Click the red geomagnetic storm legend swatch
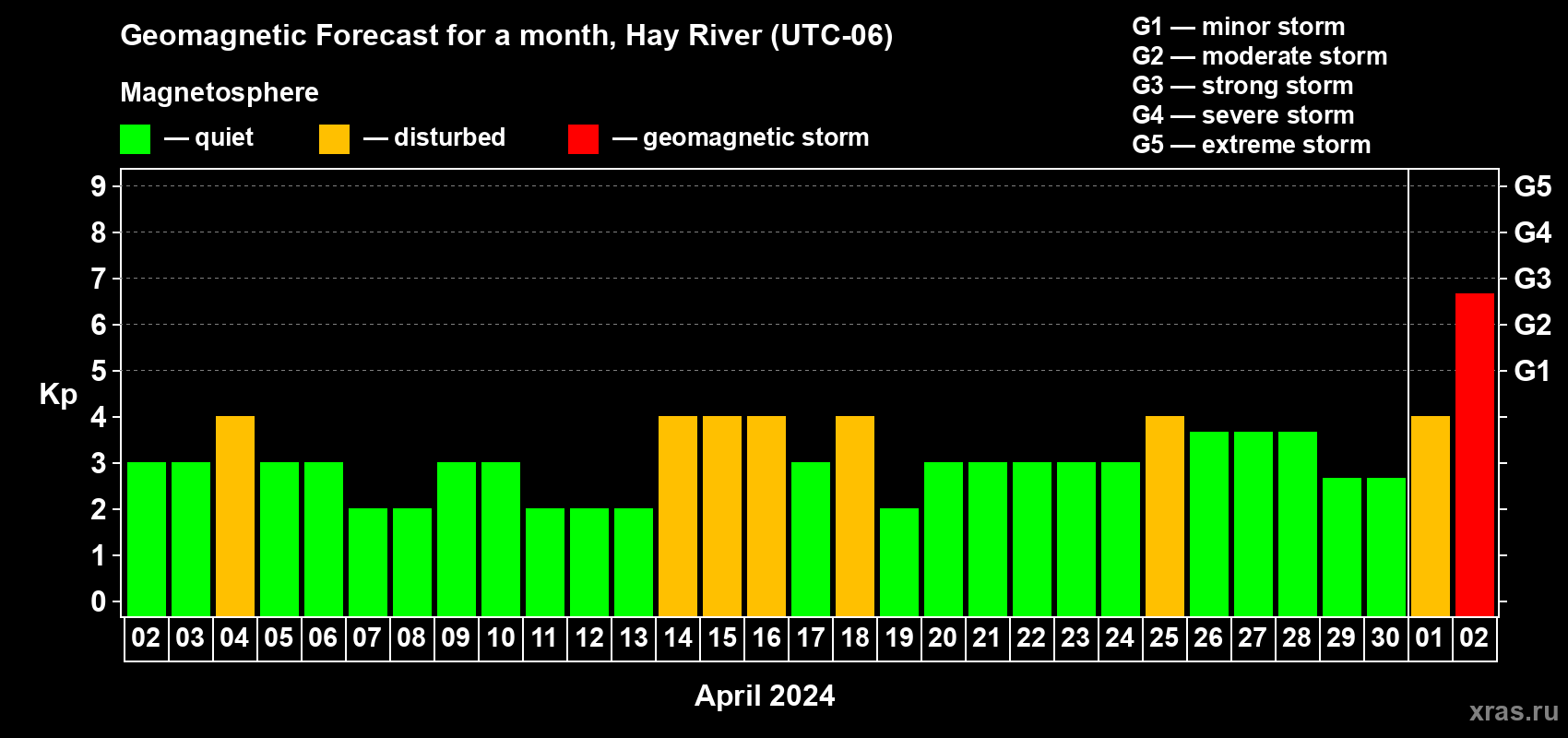The image size is (1568, 738). 583,139
